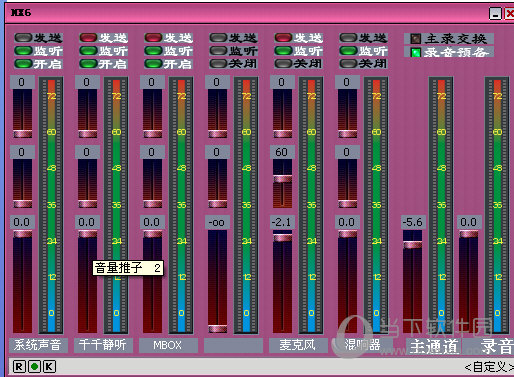Click 麦克风 level meter
The height and width of the screenshot is (377, 514).
click(311, 205)
